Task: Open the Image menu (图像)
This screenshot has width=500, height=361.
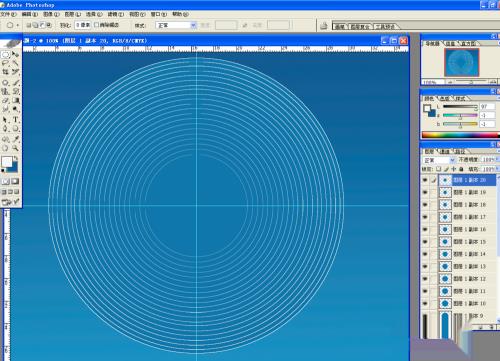Action: click(x=51, y=14)
